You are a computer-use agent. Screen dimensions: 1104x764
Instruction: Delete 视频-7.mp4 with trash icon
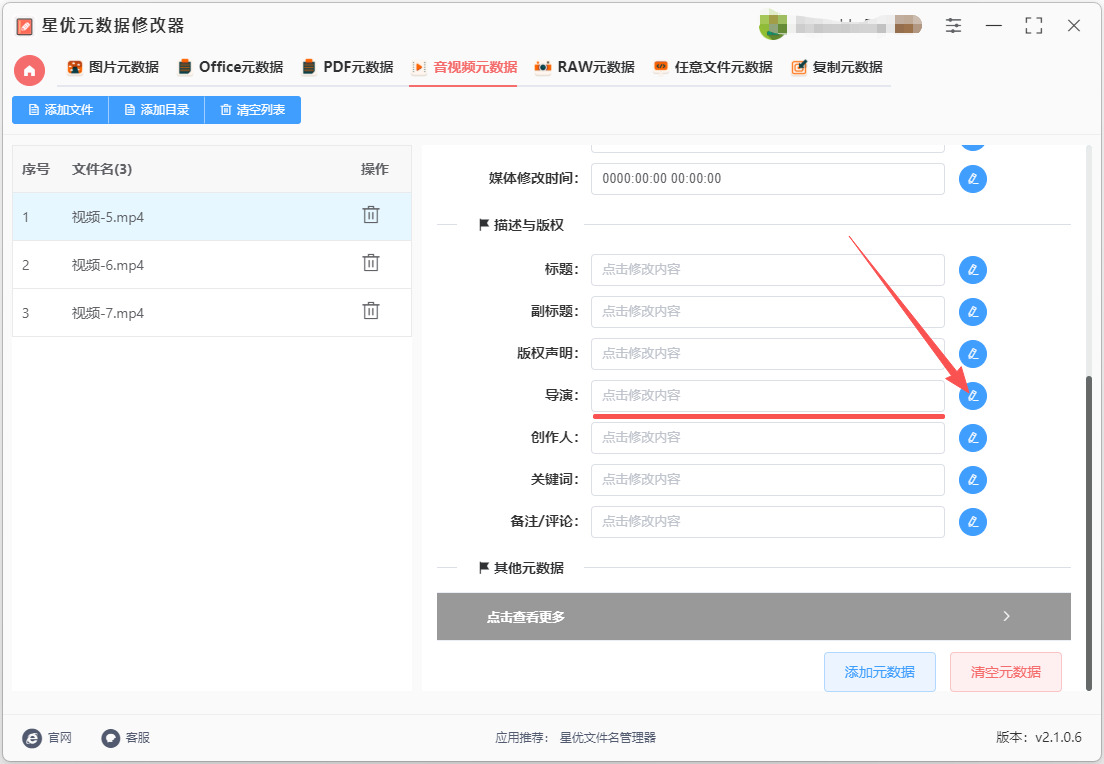[371, 311]
